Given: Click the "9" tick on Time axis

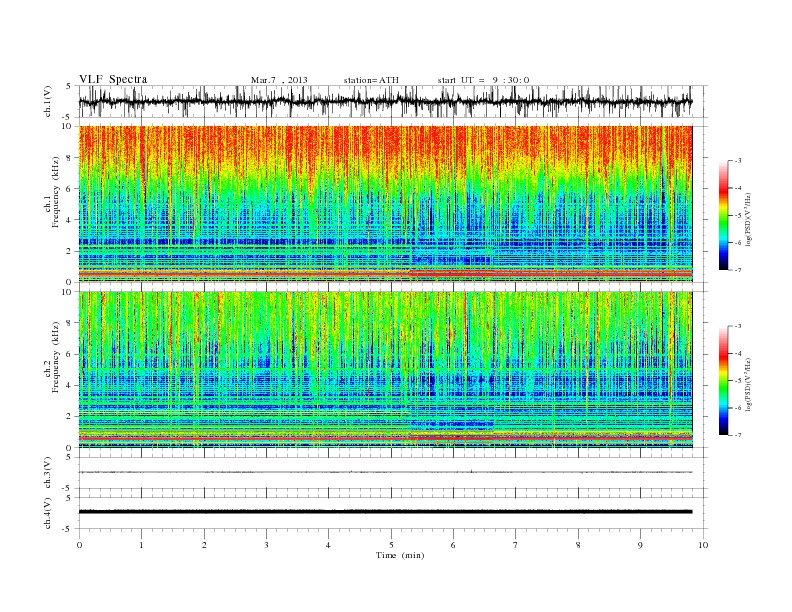Looking at the screenshot, I should (x=640, y=545).
